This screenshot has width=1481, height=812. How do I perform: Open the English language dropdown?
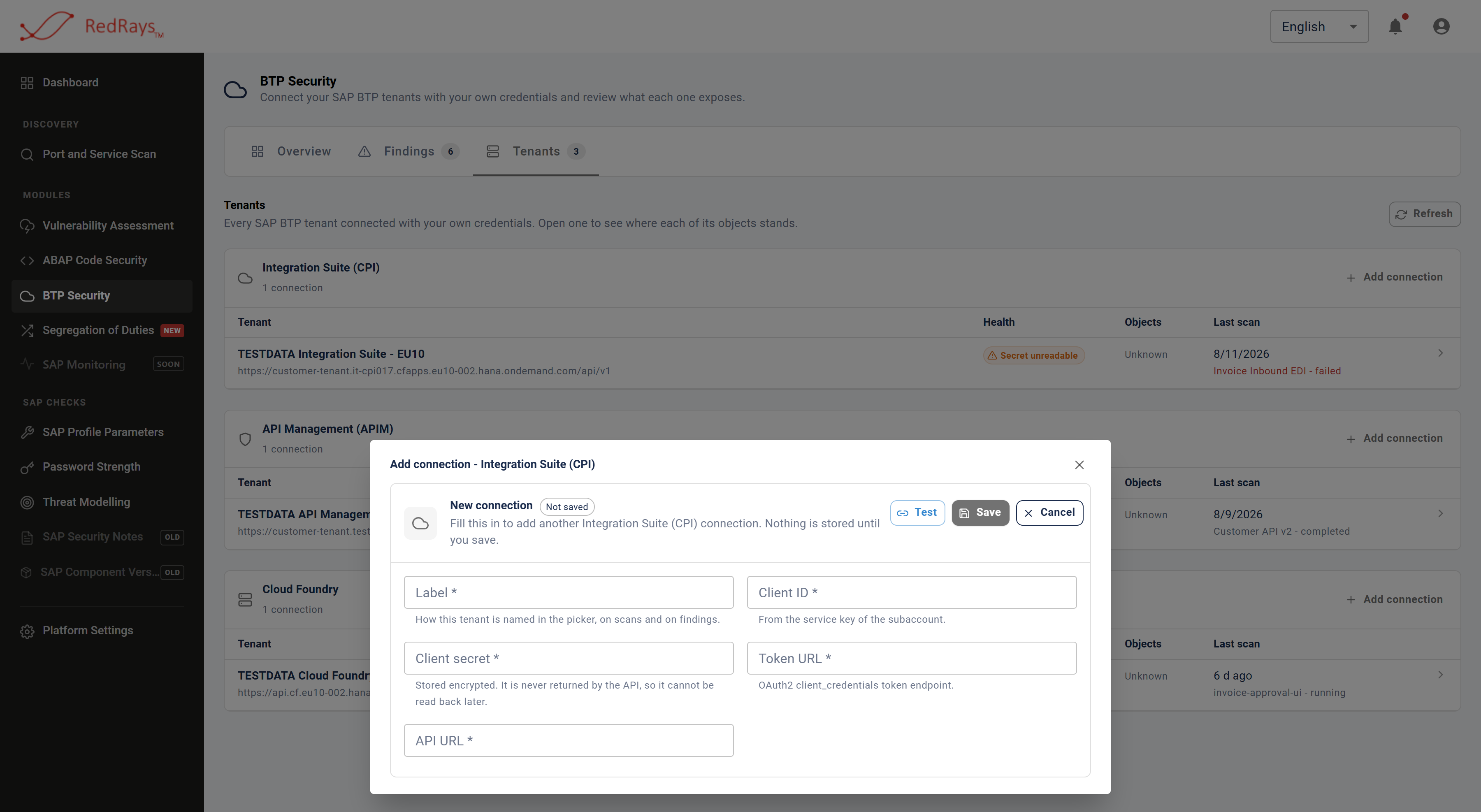pyautogui.click(x=1319, y=26)
